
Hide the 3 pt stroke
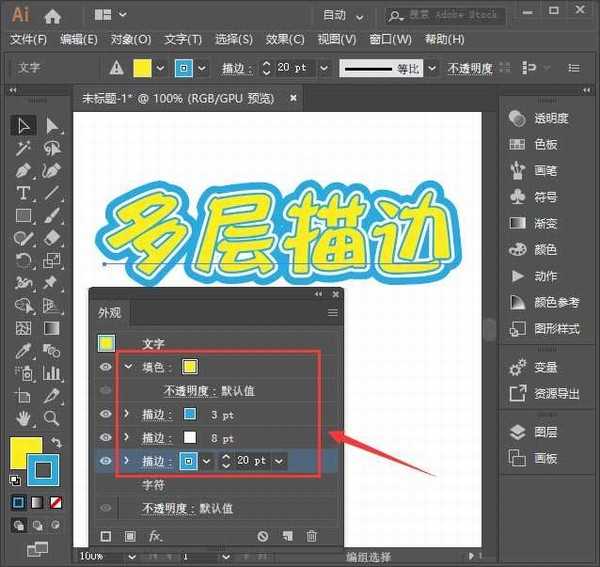tap(106, 414)
